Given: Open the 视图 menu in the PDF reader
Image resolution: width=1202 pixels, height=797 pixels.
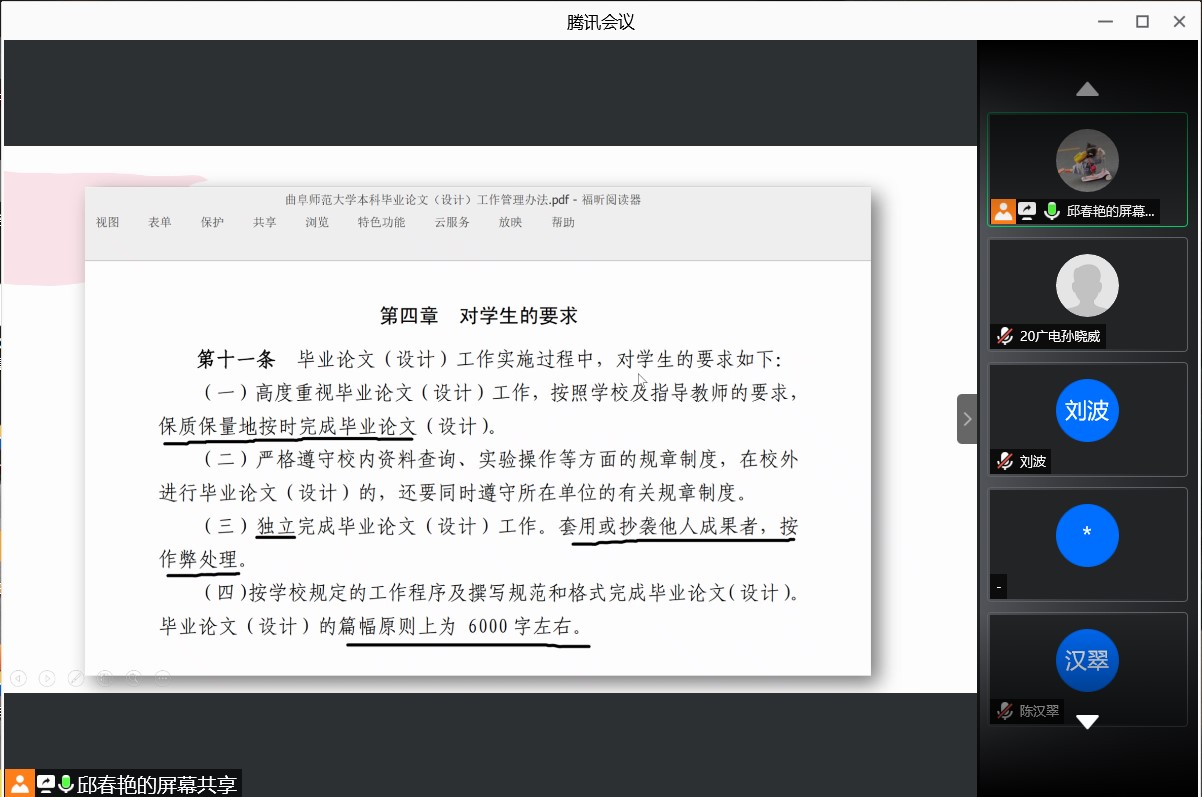Looking at the screenshot, I should [108, 222].
